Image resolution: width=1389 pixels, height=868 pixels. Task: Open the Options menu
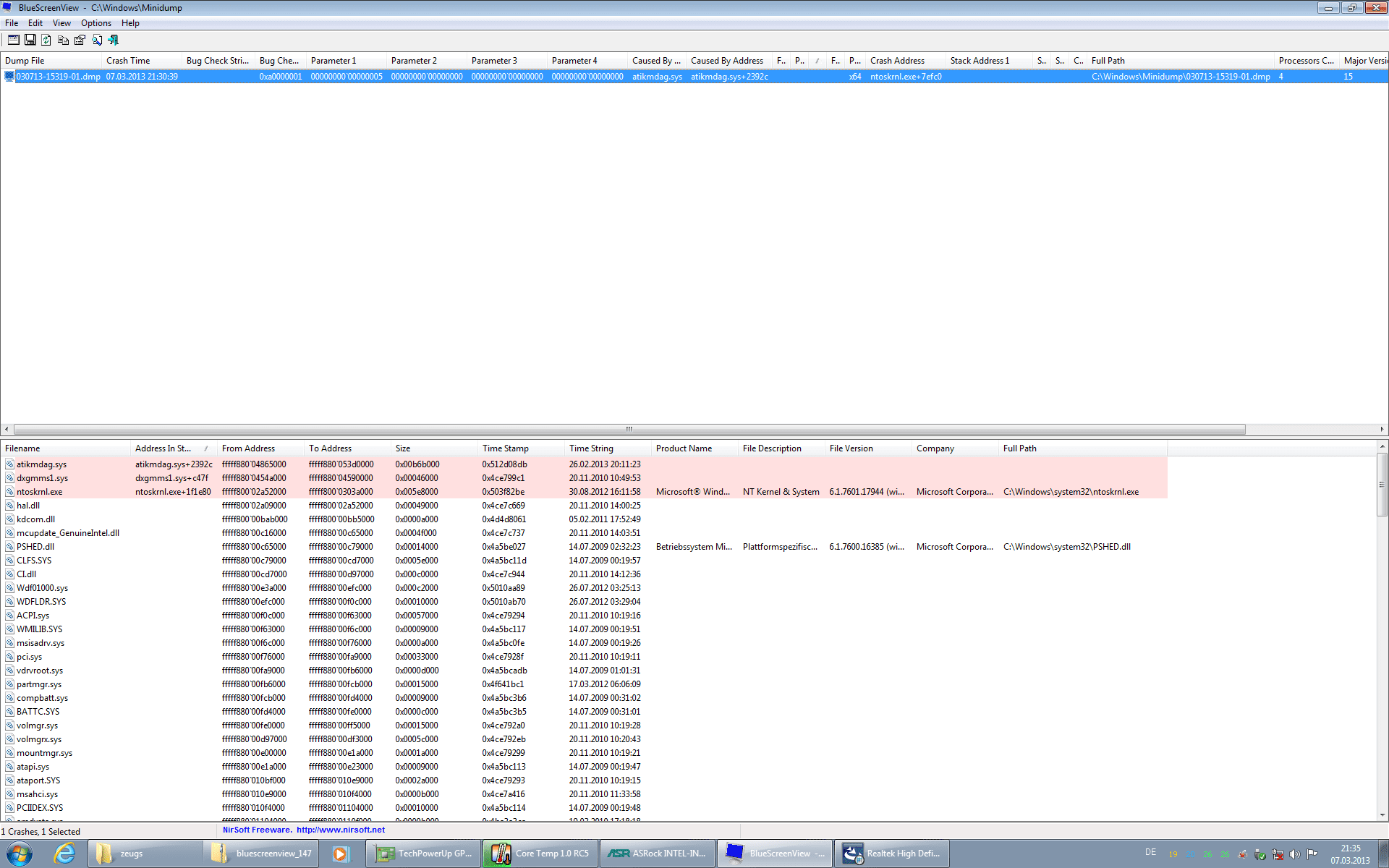[x=95, y=23]
